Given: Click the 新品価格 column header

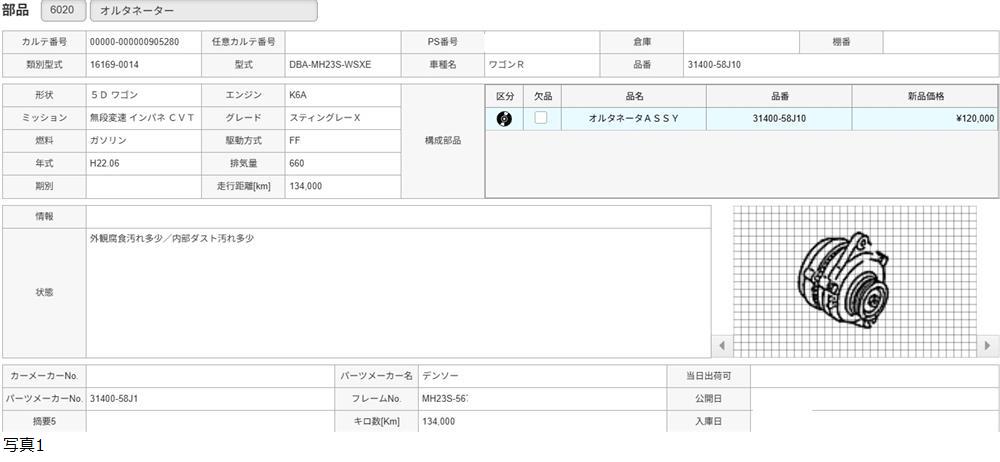Looking at the screenshot, I should (x=924, y=96).
